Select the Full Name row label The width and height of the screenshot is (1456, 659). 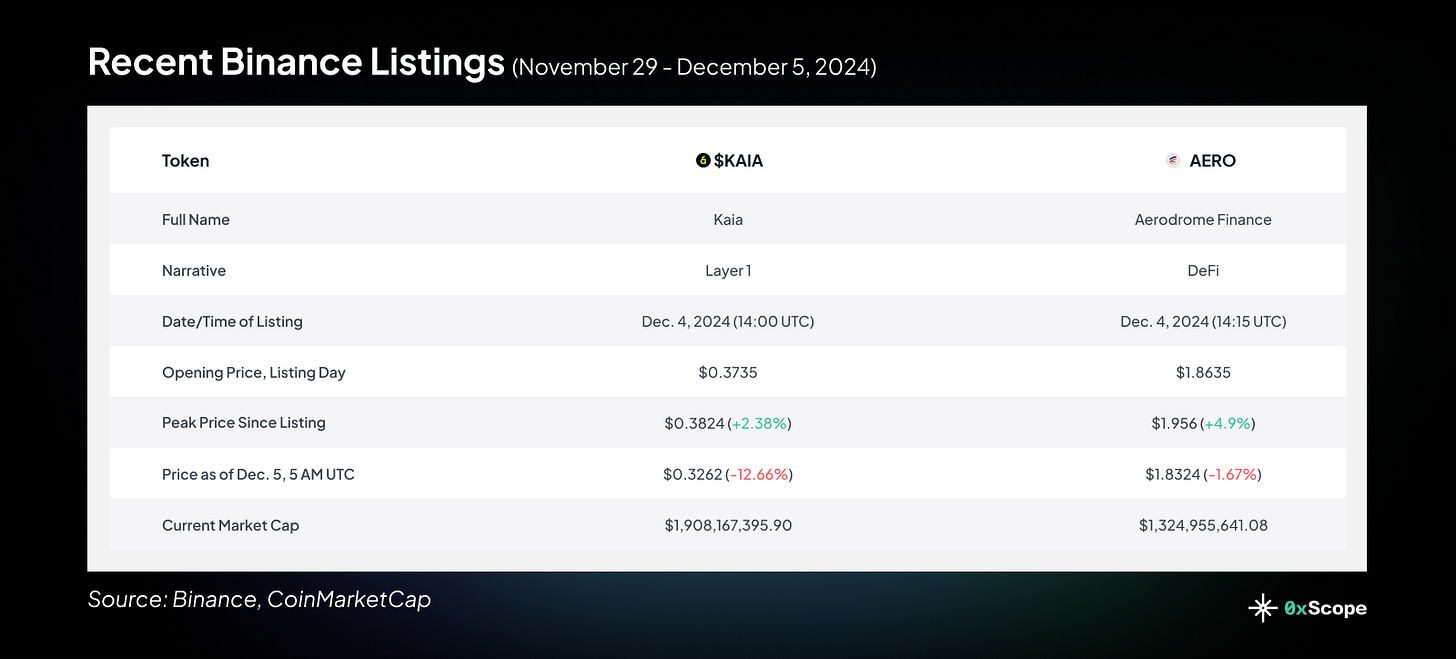(196, 219)
